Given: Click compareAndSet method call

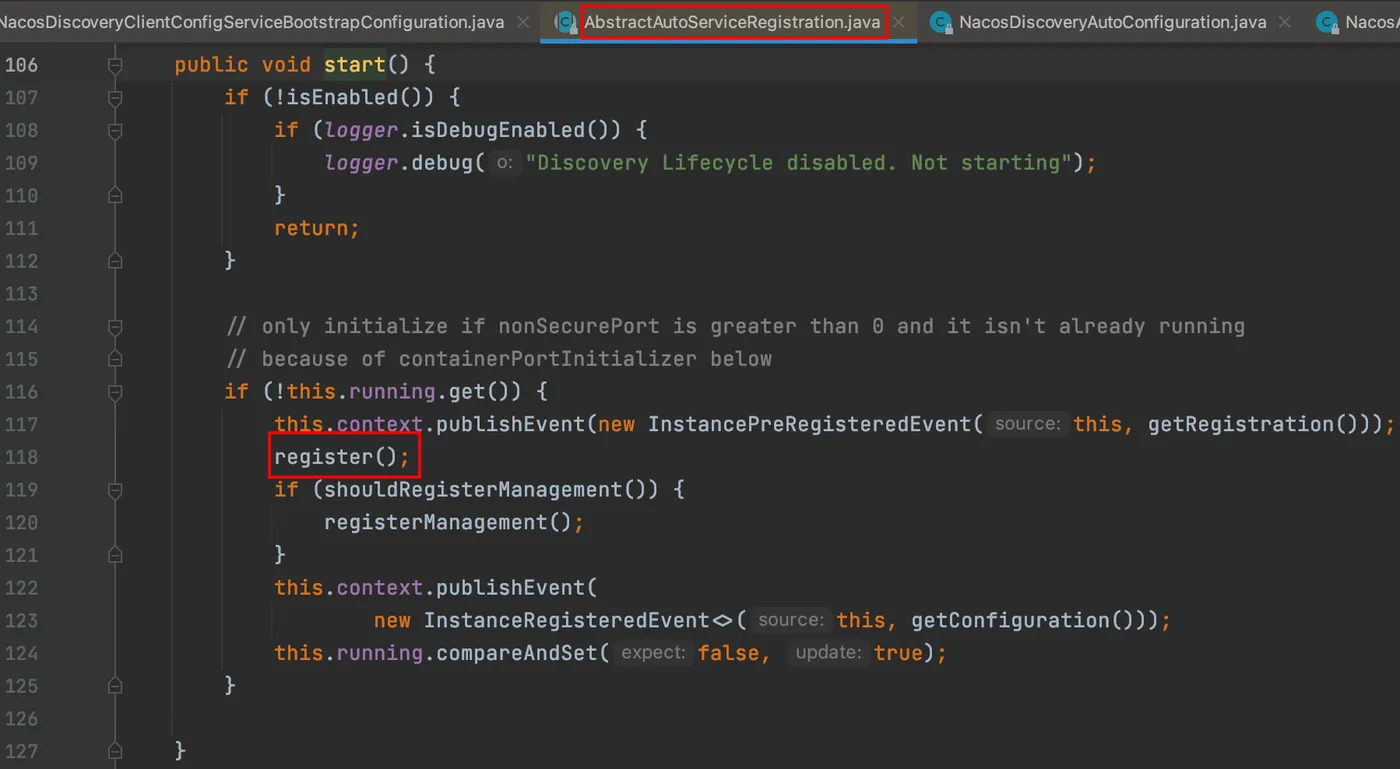Looking at the screenshot, I should click(516, 653).
